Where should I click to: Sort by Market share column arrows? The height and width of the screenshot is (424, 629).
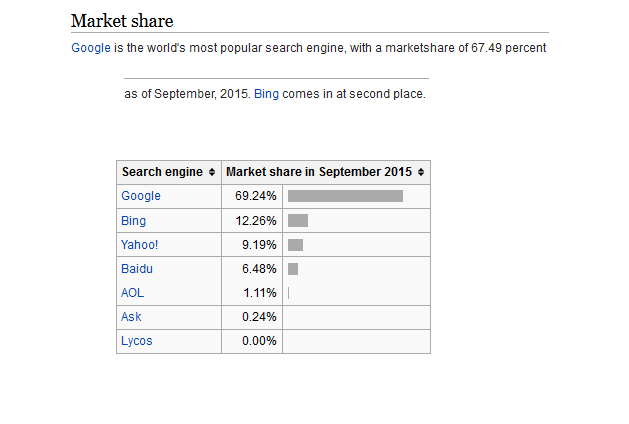tap(421, 172)
